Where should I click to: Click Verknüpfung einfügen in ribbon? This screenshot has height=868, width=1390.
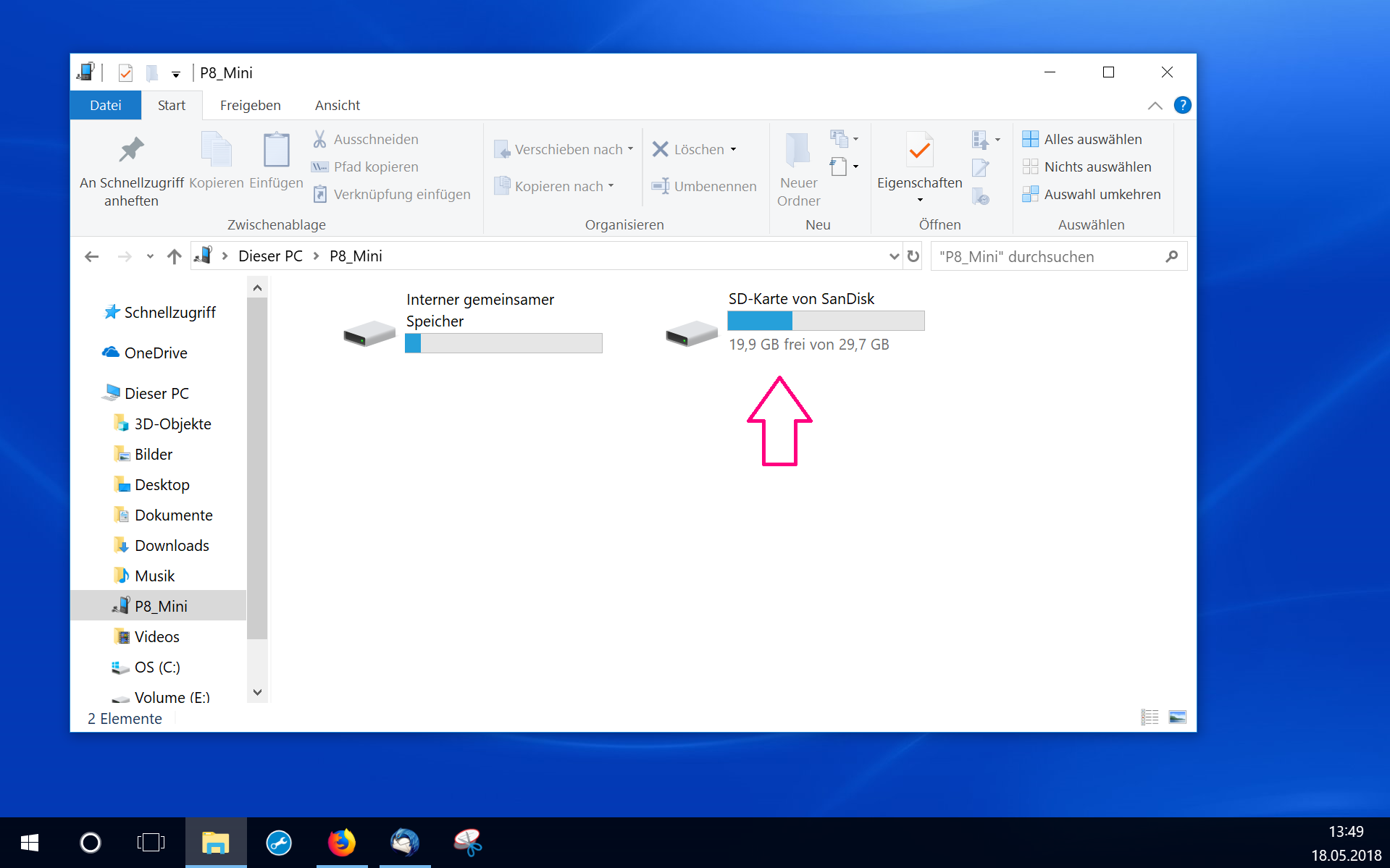coord(392,194)
